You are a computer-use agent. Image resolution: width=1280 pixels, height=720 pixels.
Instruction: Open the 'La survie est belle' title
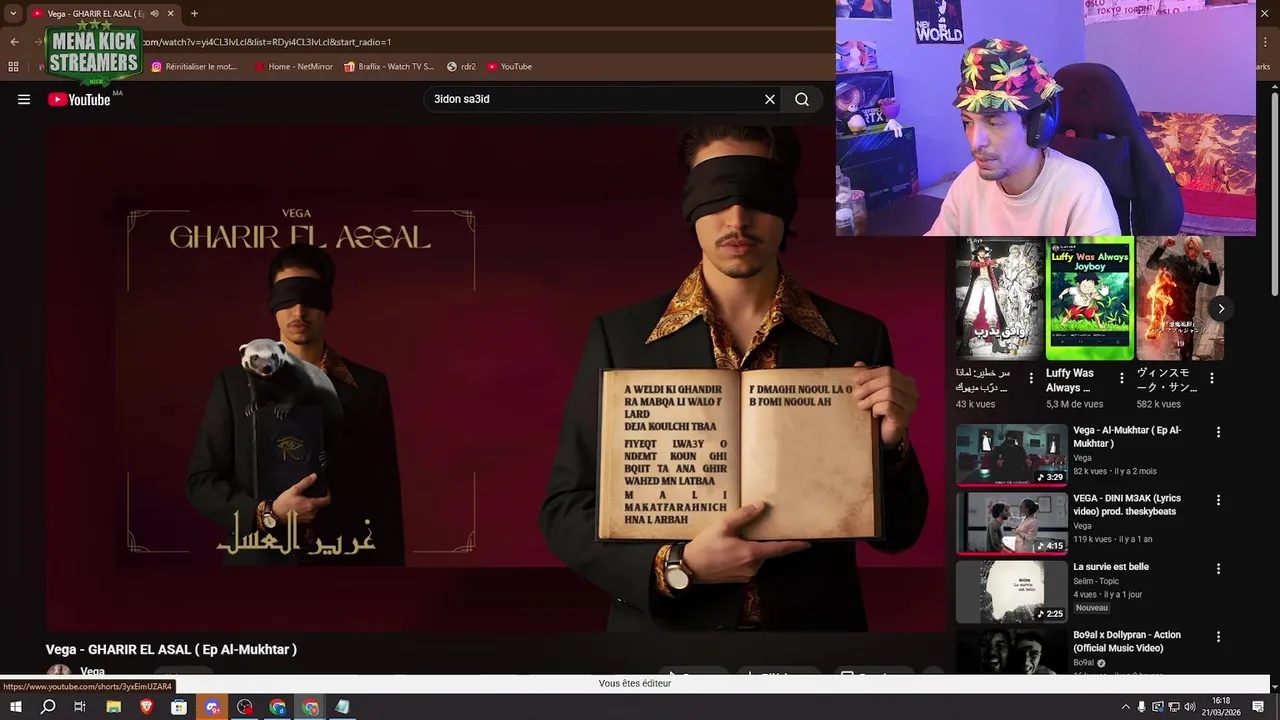[1111, 567]
